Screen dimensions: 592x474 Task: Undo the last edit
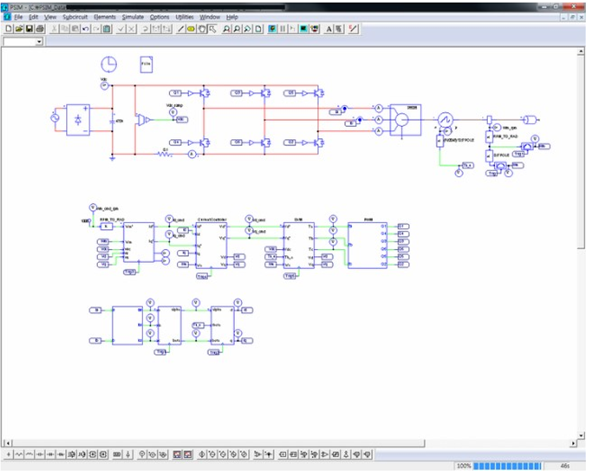pyautogui.click(x=86, y=29)
